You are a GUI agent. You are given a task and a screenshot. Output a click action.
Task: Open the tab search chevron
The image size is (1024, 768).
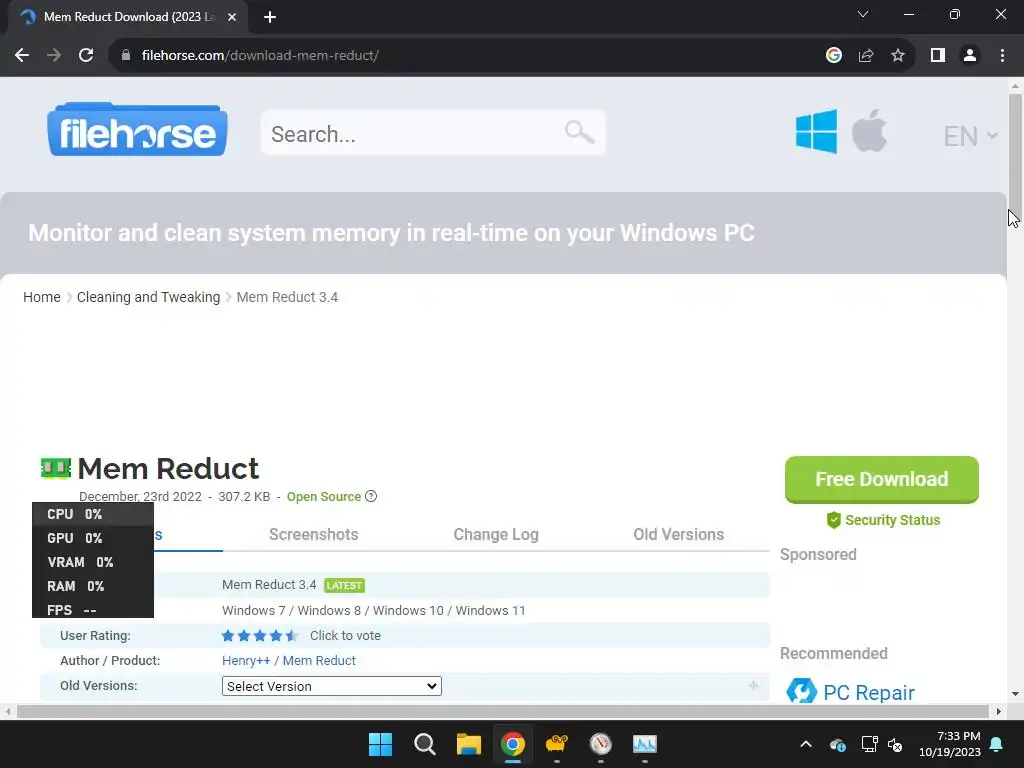863,14
